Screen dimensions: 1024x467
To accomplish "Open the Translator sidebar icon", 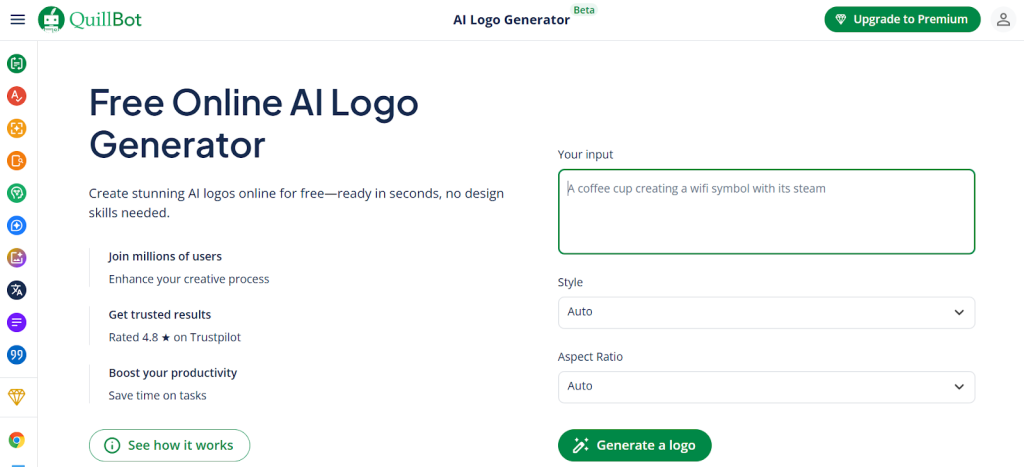I will point(17,290).
